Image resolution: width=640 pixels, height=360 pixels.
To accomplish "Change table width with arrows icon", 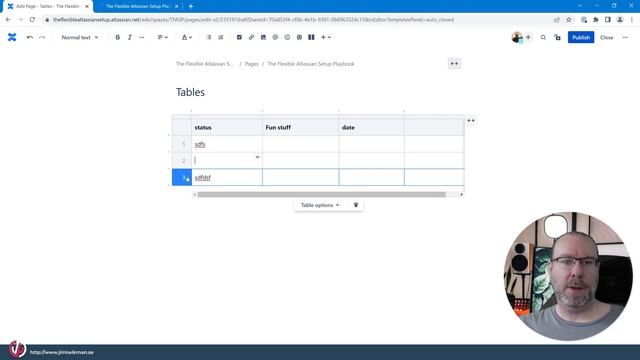I will (x=471, y=120).
